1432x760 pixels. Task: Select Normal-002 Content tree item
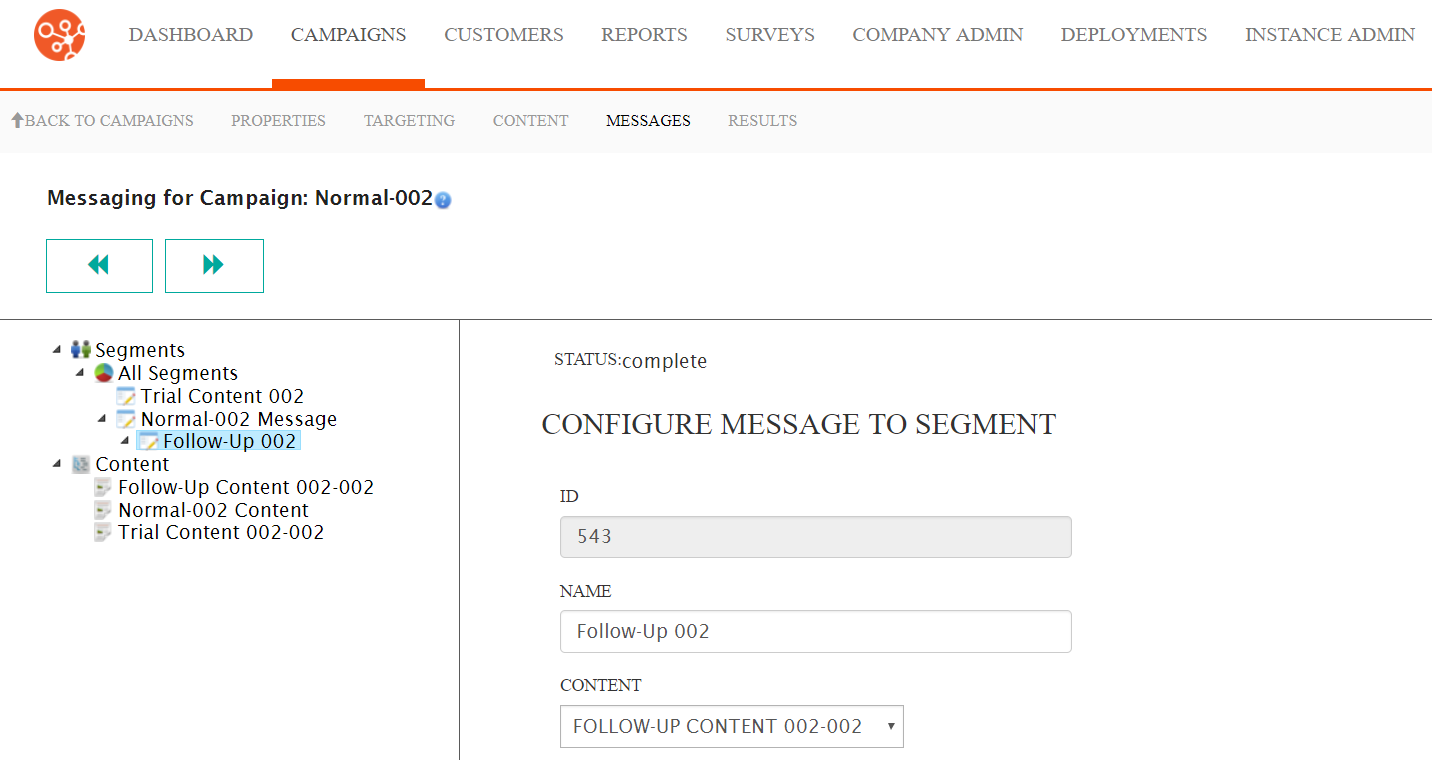(x=213, y=510)
